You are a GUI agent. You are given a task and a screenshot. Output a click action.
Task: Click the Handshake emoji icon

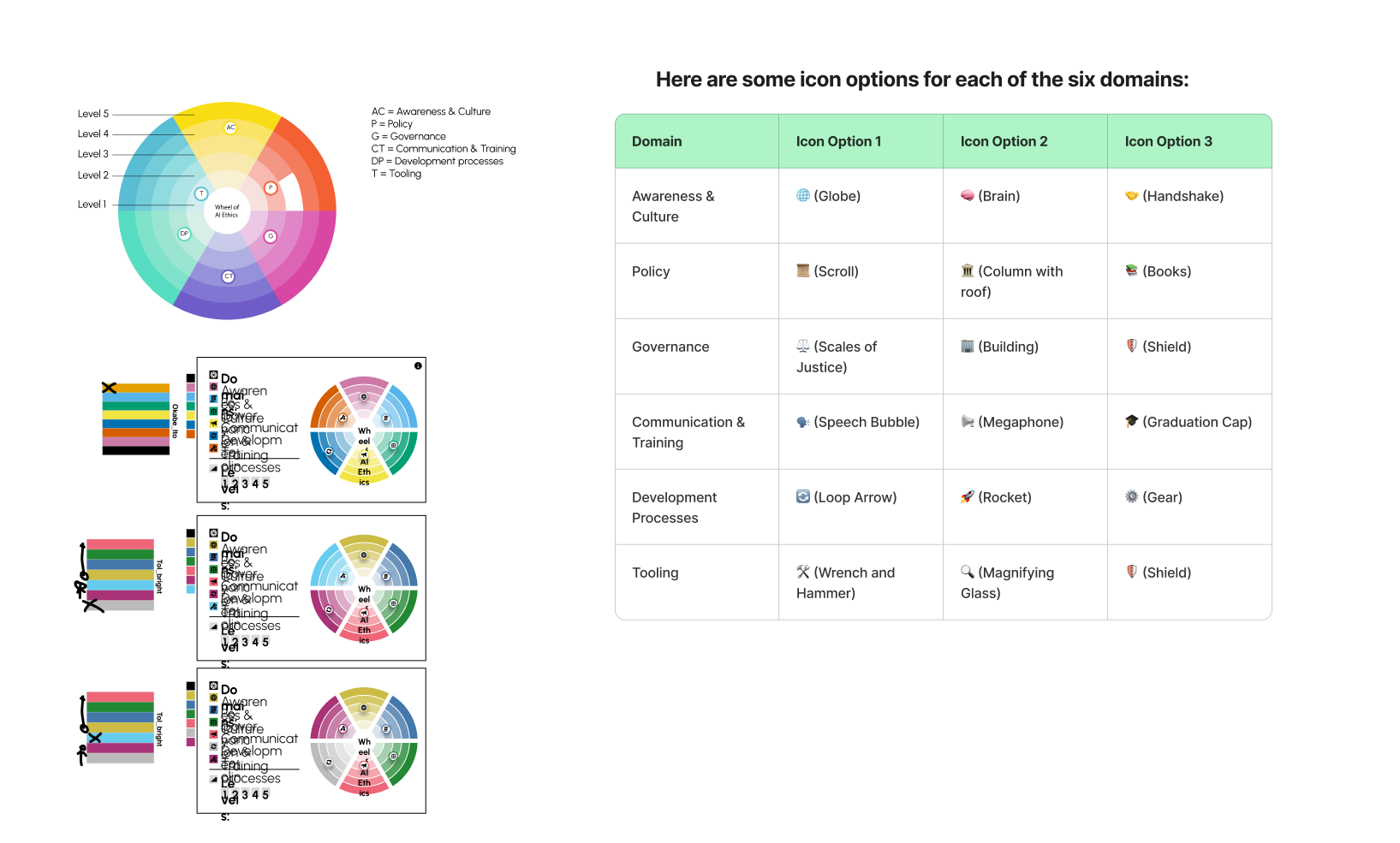tap(1132, 195)
